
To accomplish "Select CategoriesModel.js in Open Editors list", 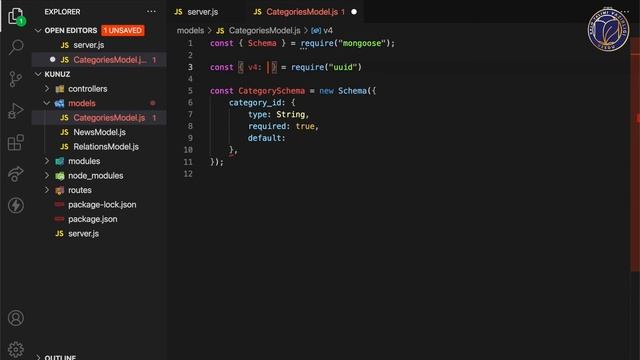I will (x=99, y=60).
